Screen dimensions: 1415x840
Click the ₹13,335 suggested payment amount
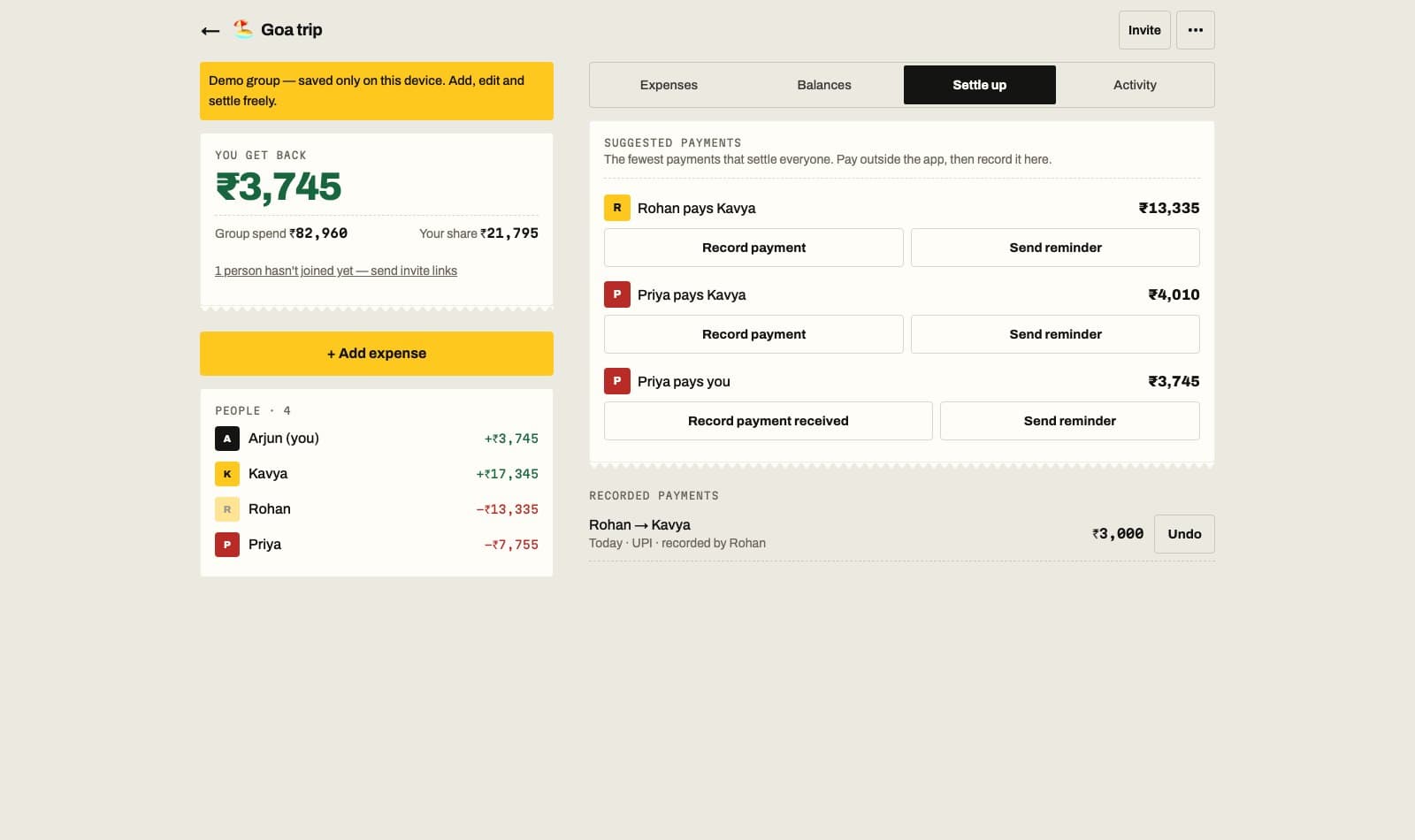pos(1169,208)
